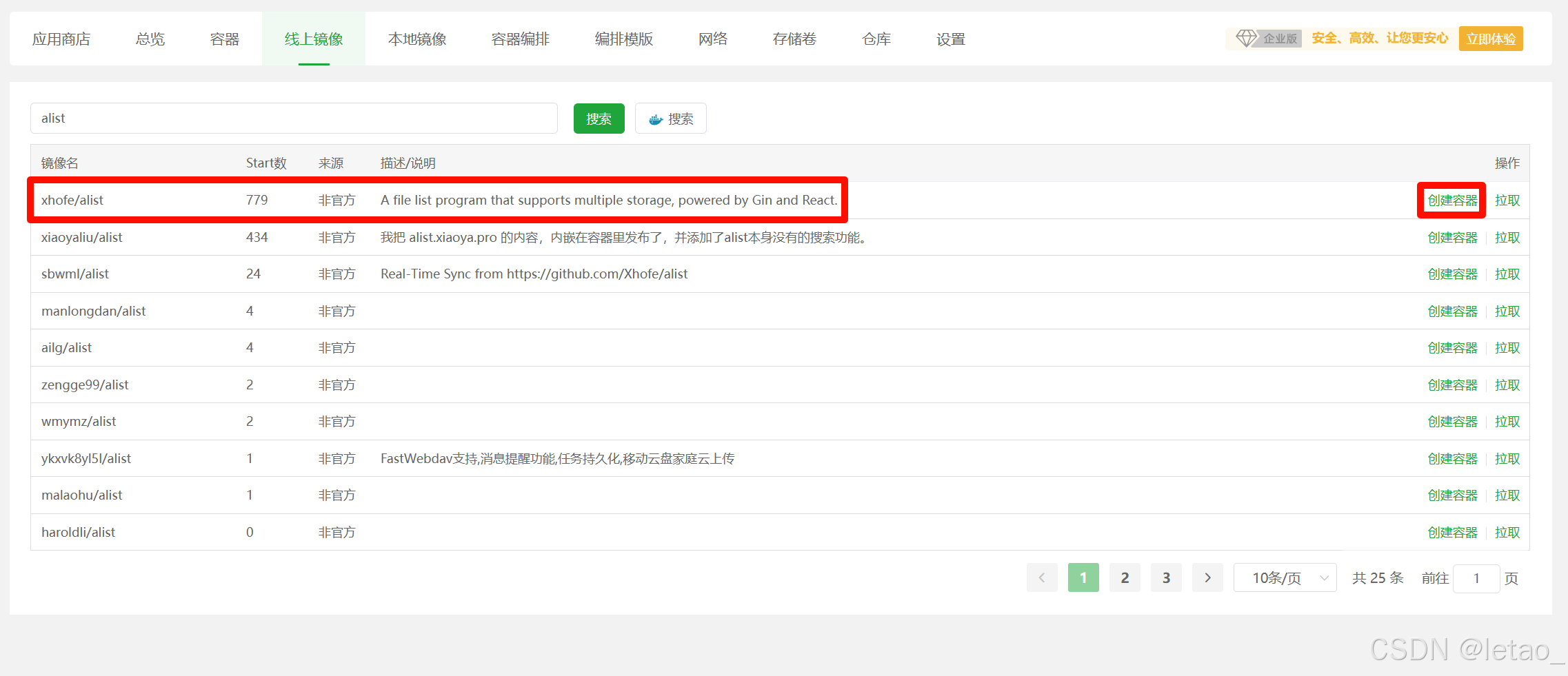
Task: Select the xiaoyaliu/alist image name
Action: click(81, 237)
